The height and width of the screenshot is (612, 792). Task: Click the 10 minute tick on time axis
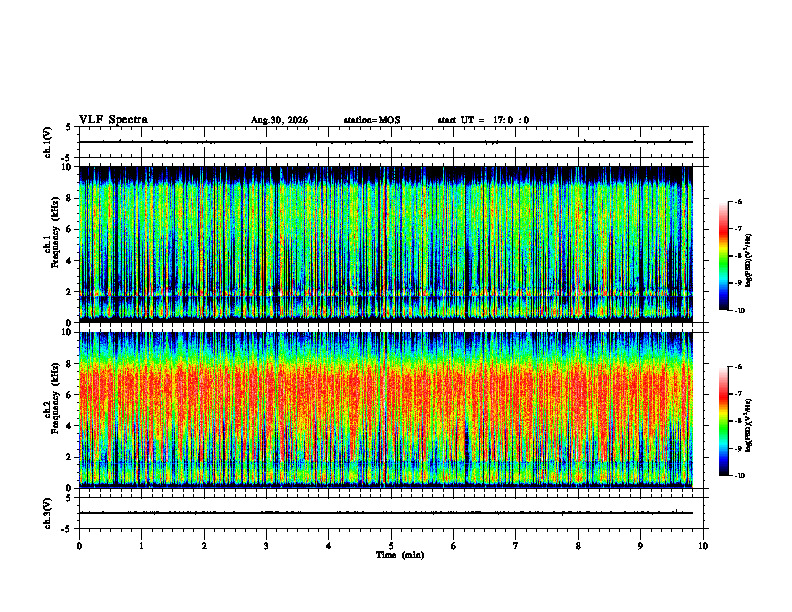703,546
